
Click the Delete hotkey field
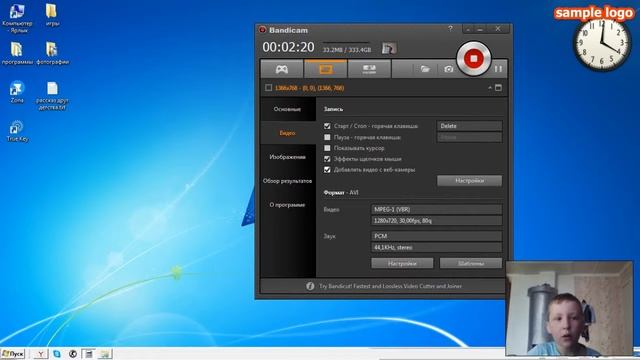point(469,126)
